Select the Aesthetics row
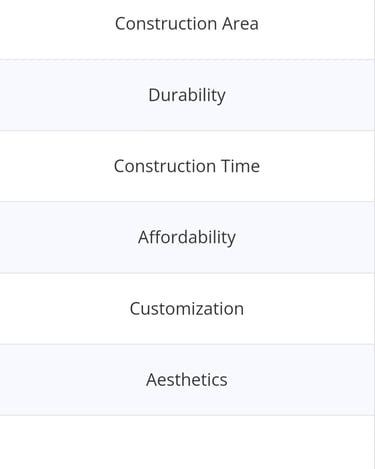This screenshot has height=469, width=375. click(187, 380)
